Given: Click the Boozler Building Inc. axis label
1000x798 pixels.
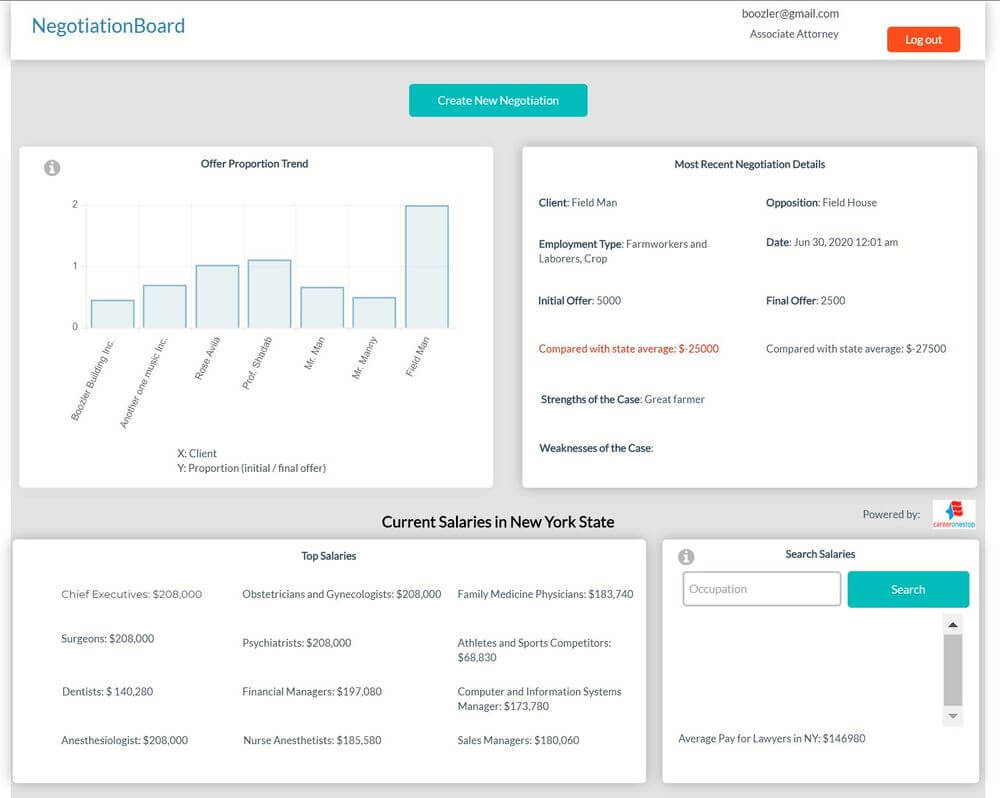Looking at the screenshot, I should [x=93, y=378].
